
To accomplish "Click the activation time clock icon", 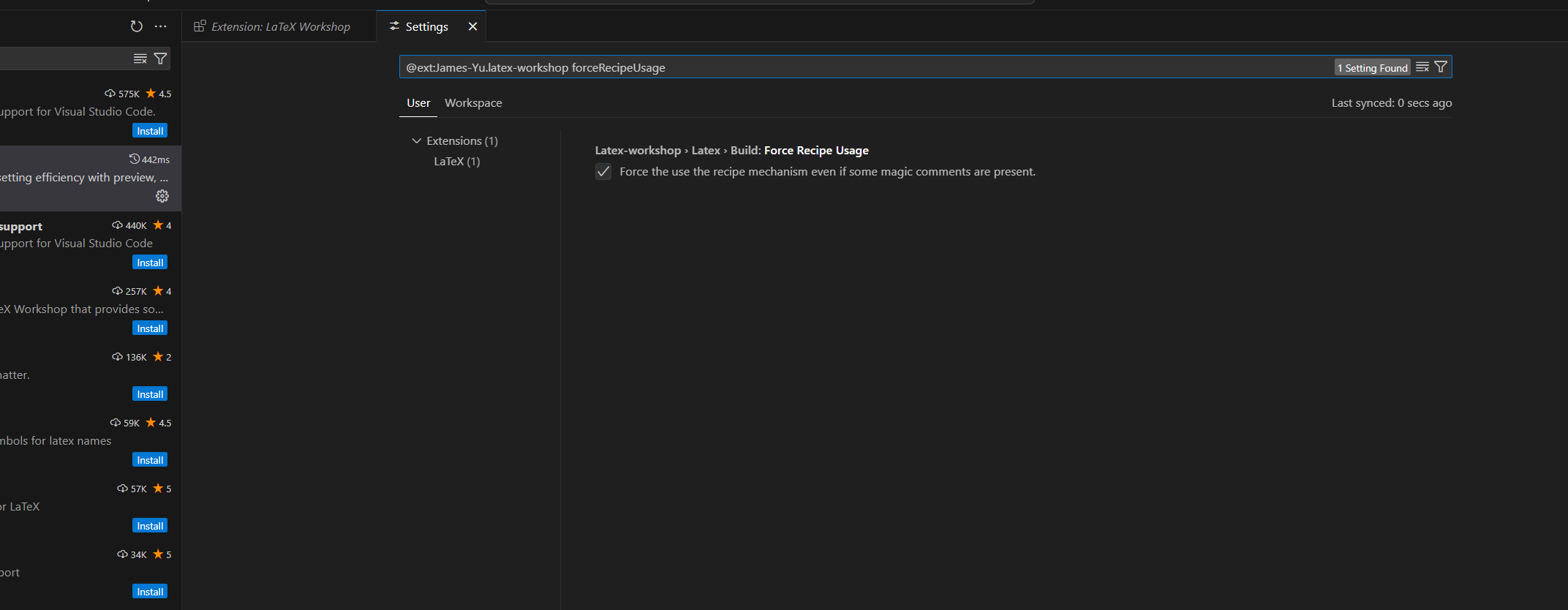I will [x=135, y=159].
